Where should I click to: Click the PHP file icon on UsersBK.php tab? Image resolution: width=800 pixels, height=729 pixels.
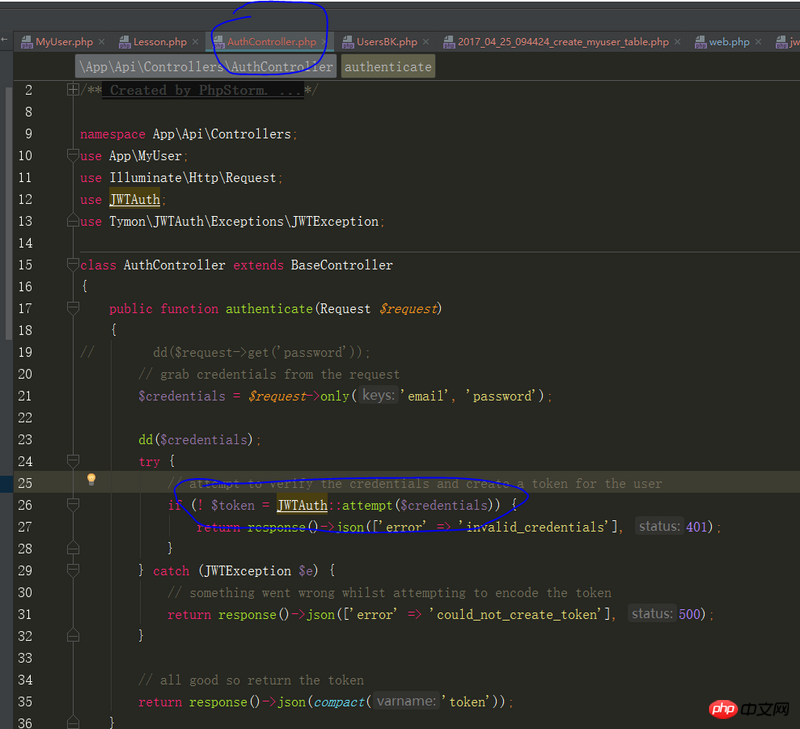tap(347, 42)
